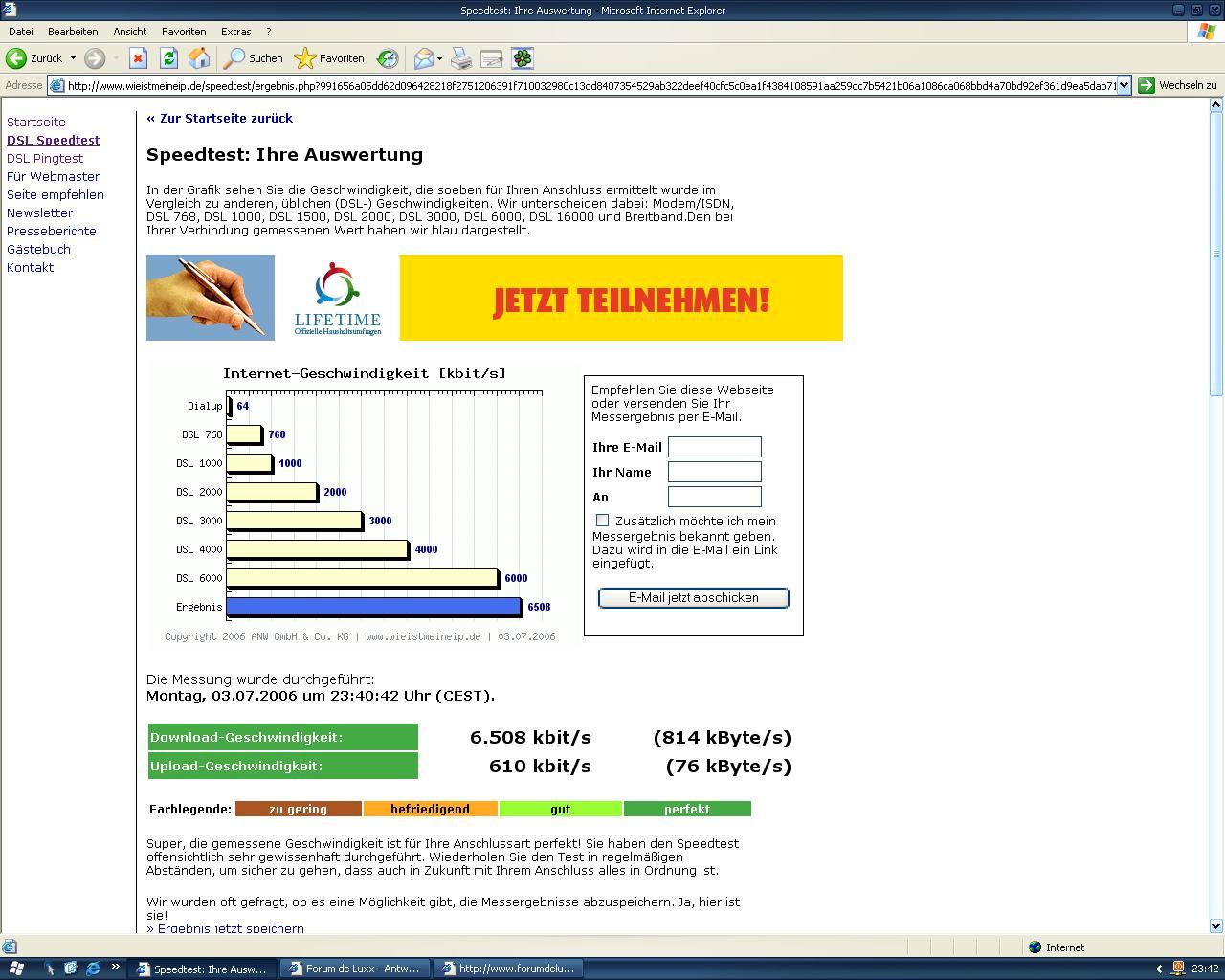Open the DSL Pingtest sidebar link

coord(45,159)
